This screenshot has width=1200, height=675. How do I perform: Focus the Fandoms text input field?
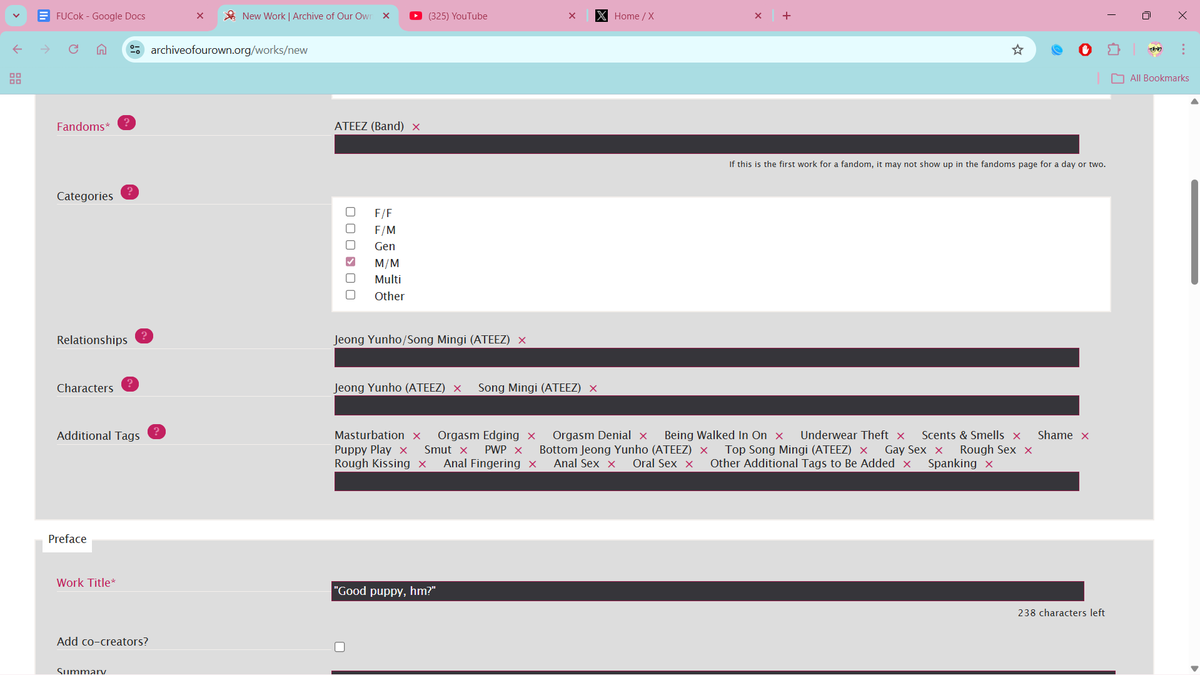707,144
